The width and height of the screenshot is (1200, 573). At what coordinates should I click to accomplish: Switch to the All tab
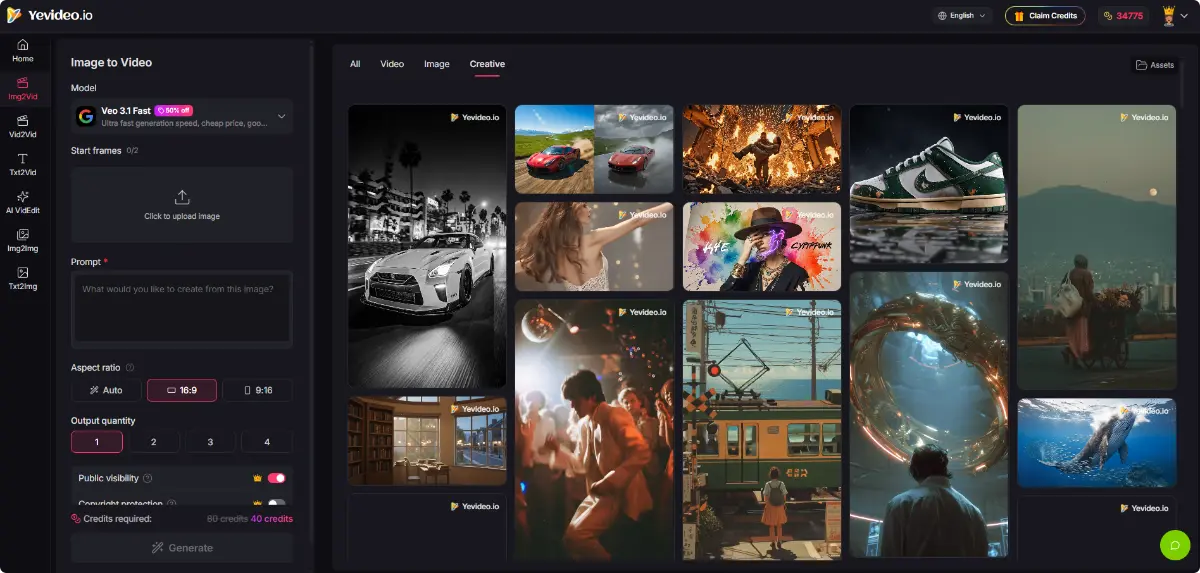(355, 64)
